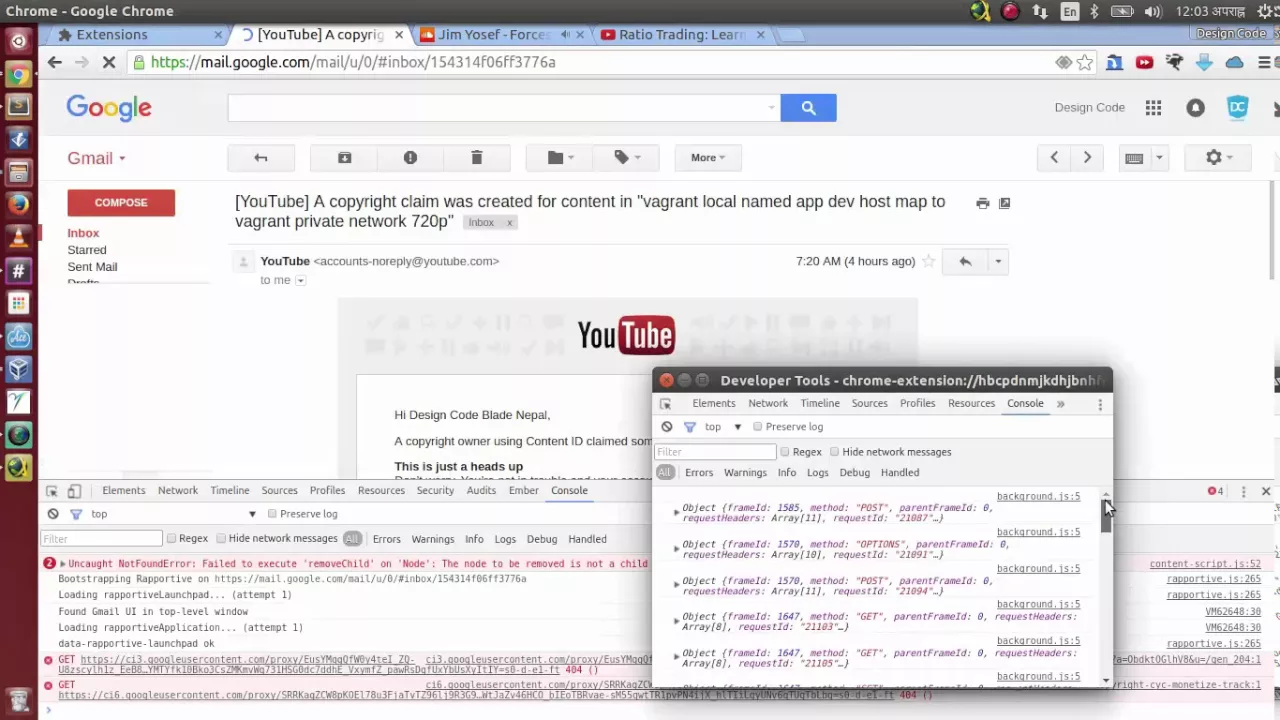This screenshot has height=720, width=1280.
Task: Click the Google logo
Action: [109, 108]
